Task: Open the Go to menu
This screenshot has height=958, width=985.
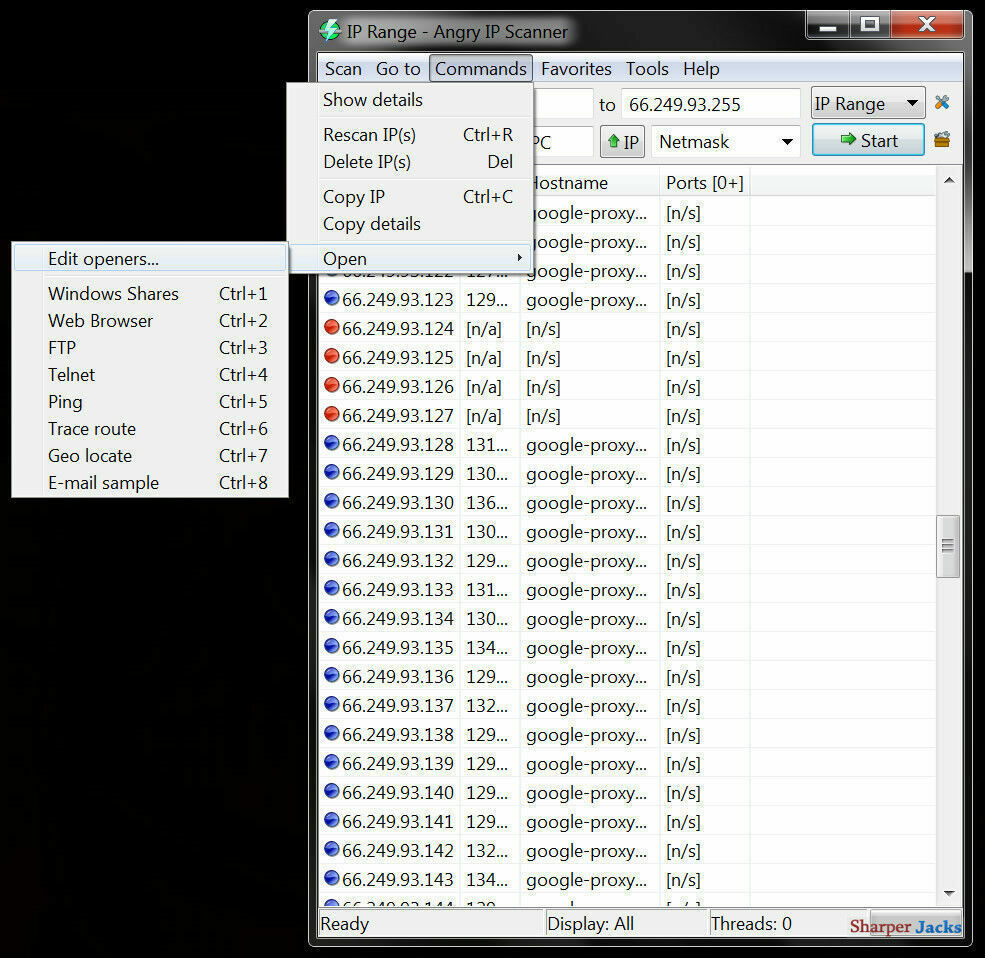Action: click(398, 68)
